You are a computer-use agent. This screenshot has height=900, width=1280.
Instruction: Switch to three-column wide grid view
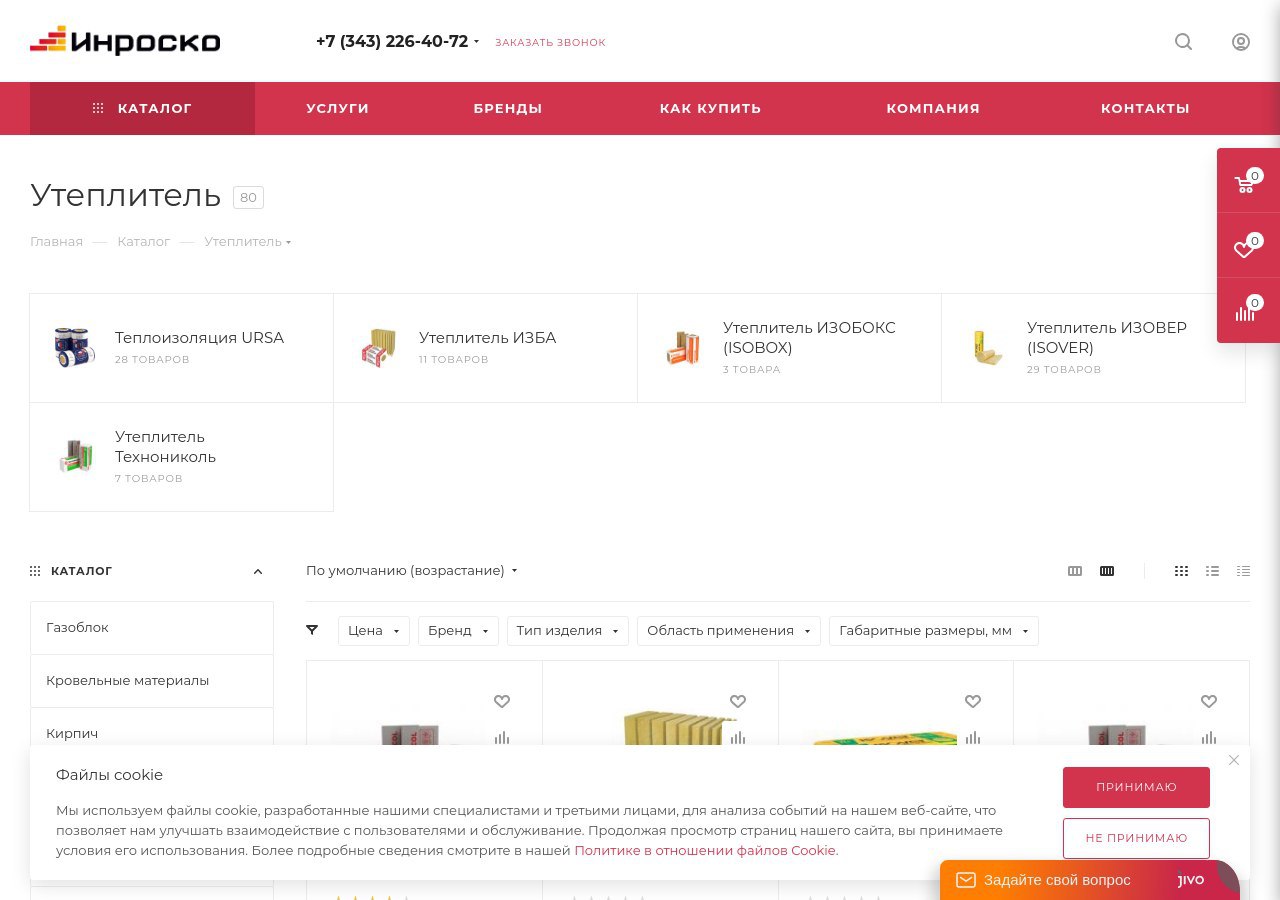pyautogui.click(x=1075, y=571)
